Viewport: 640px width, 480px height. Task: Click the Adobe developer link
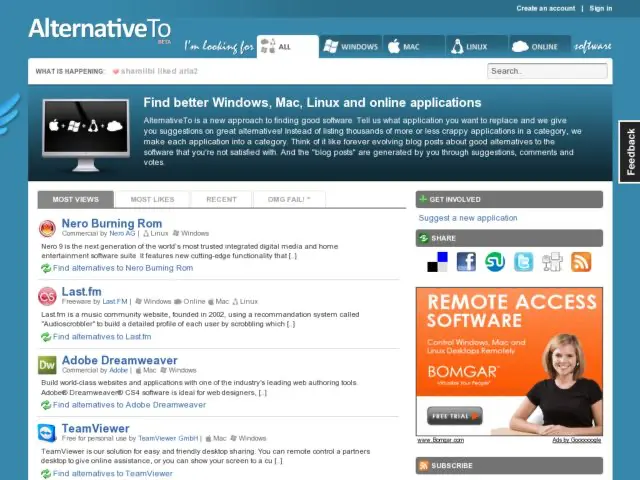click(x=118, y=370)
